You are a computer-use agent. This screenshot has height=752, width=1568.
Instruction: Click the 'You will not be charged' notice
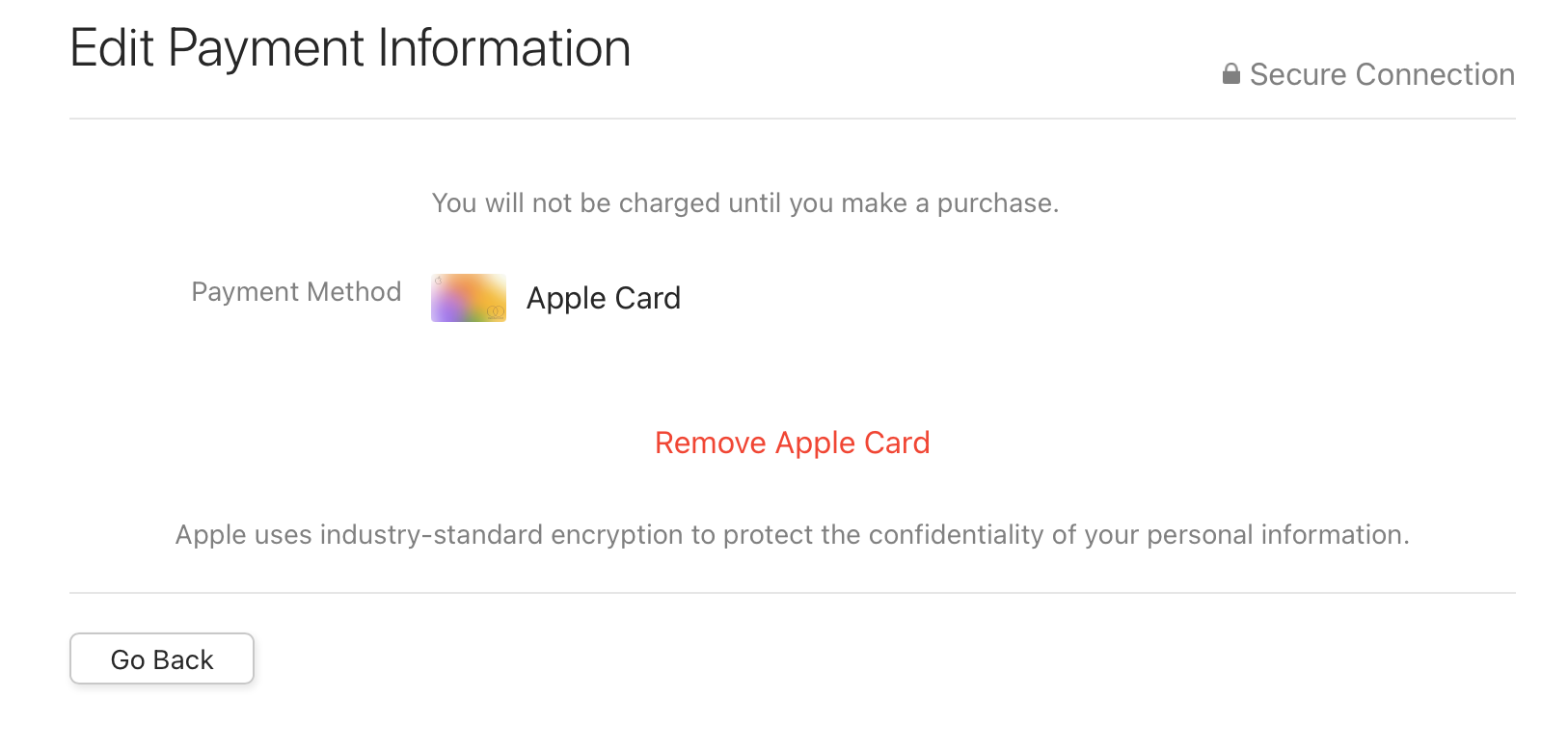744,203
